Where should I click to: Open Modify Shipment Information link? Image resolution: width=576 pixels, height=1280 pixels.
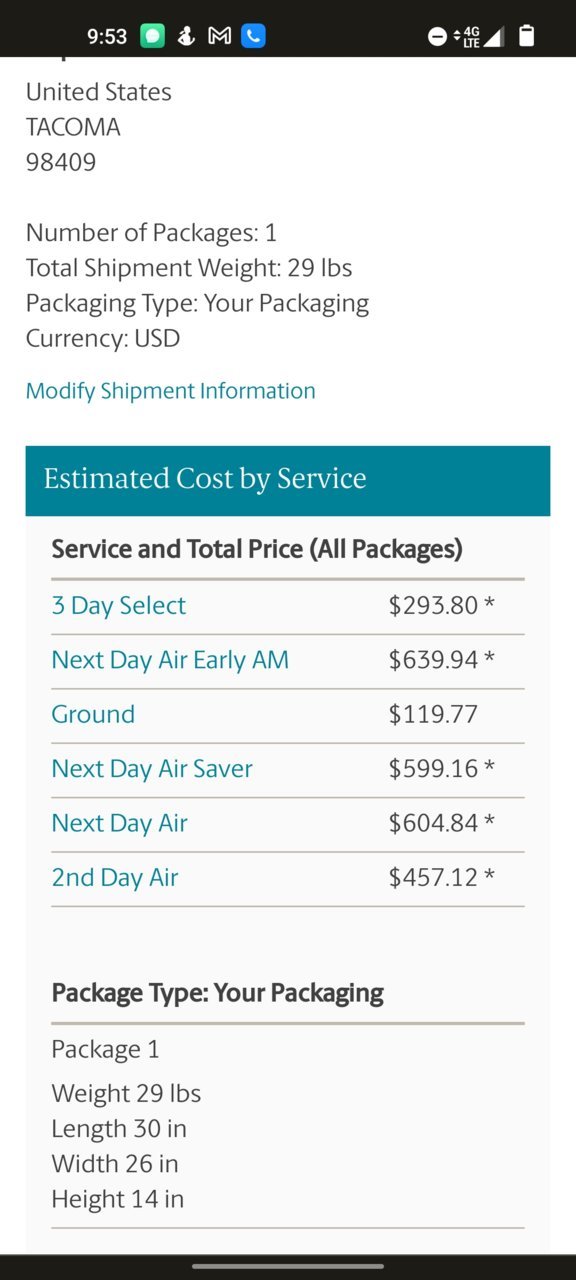(171, 391)
